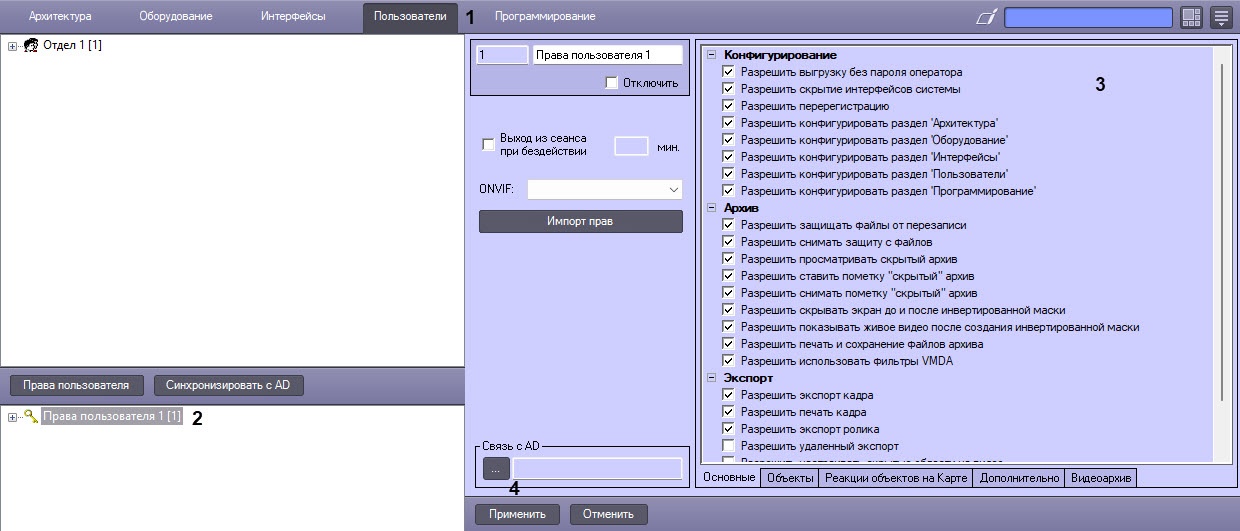Collapse the Конфигурирование group minus icon

coord(712,55)
